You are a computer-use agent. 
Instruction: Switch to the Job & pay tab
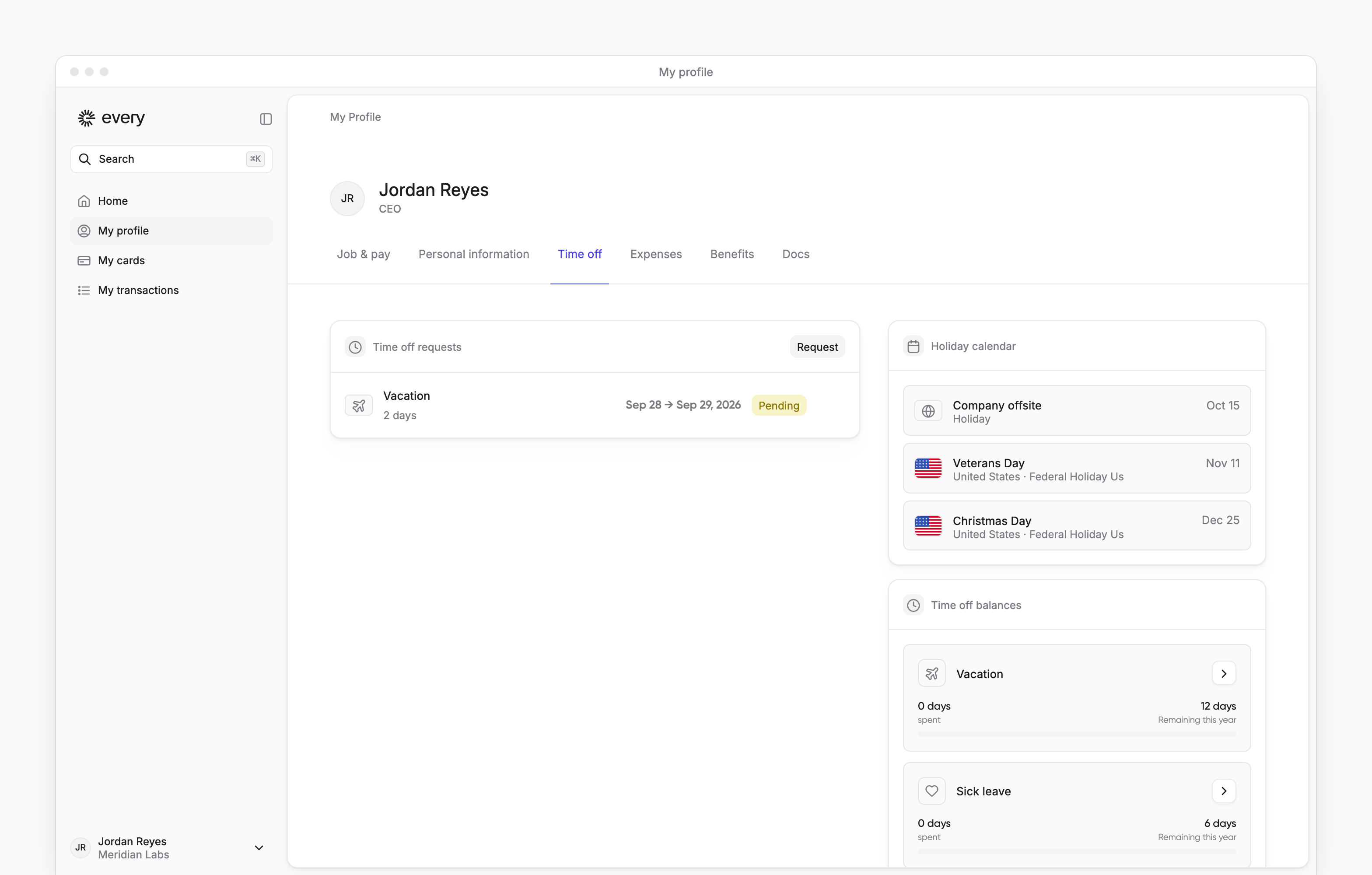click(x=364, y=254)
